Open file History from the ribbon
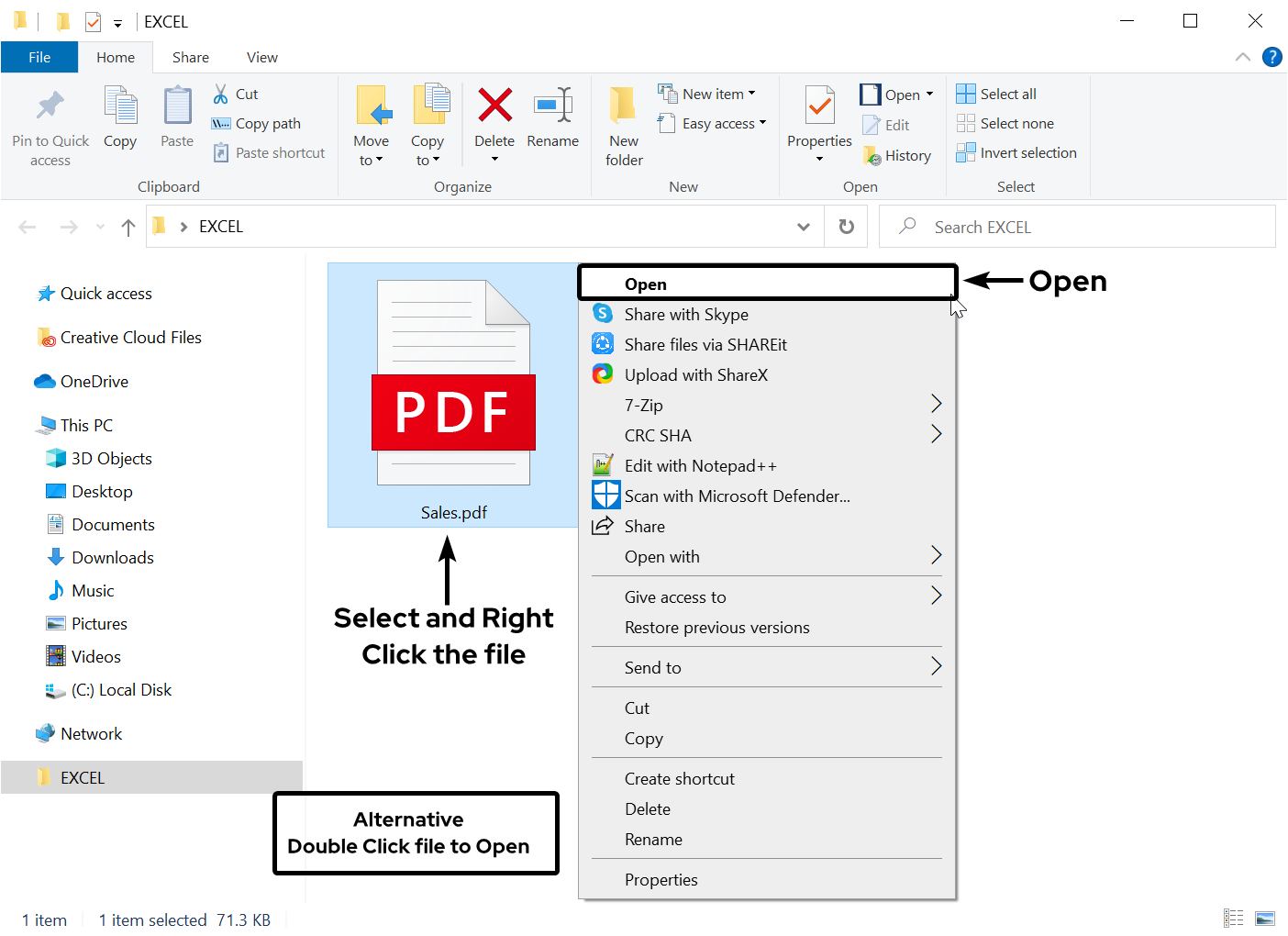This screenshot has height=936, width=1288. pos(897,155)
